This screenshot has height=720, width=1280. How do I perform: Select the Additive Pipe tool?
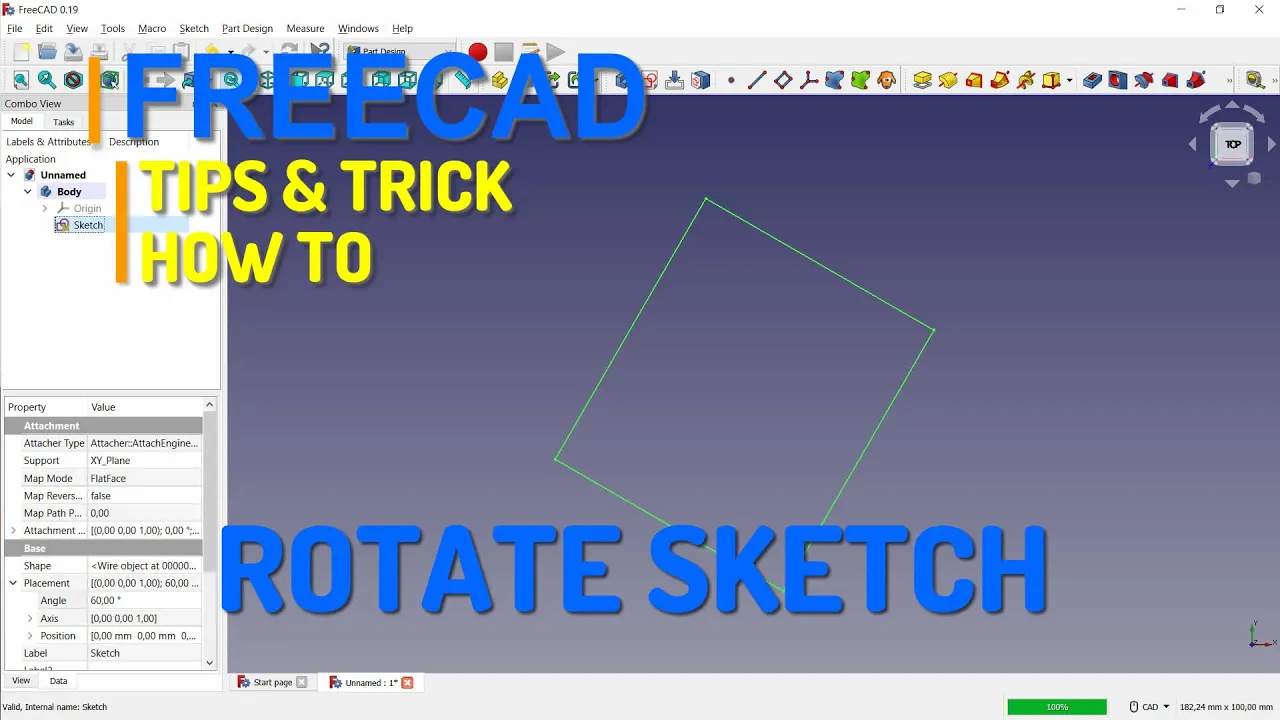[1000, 80]
